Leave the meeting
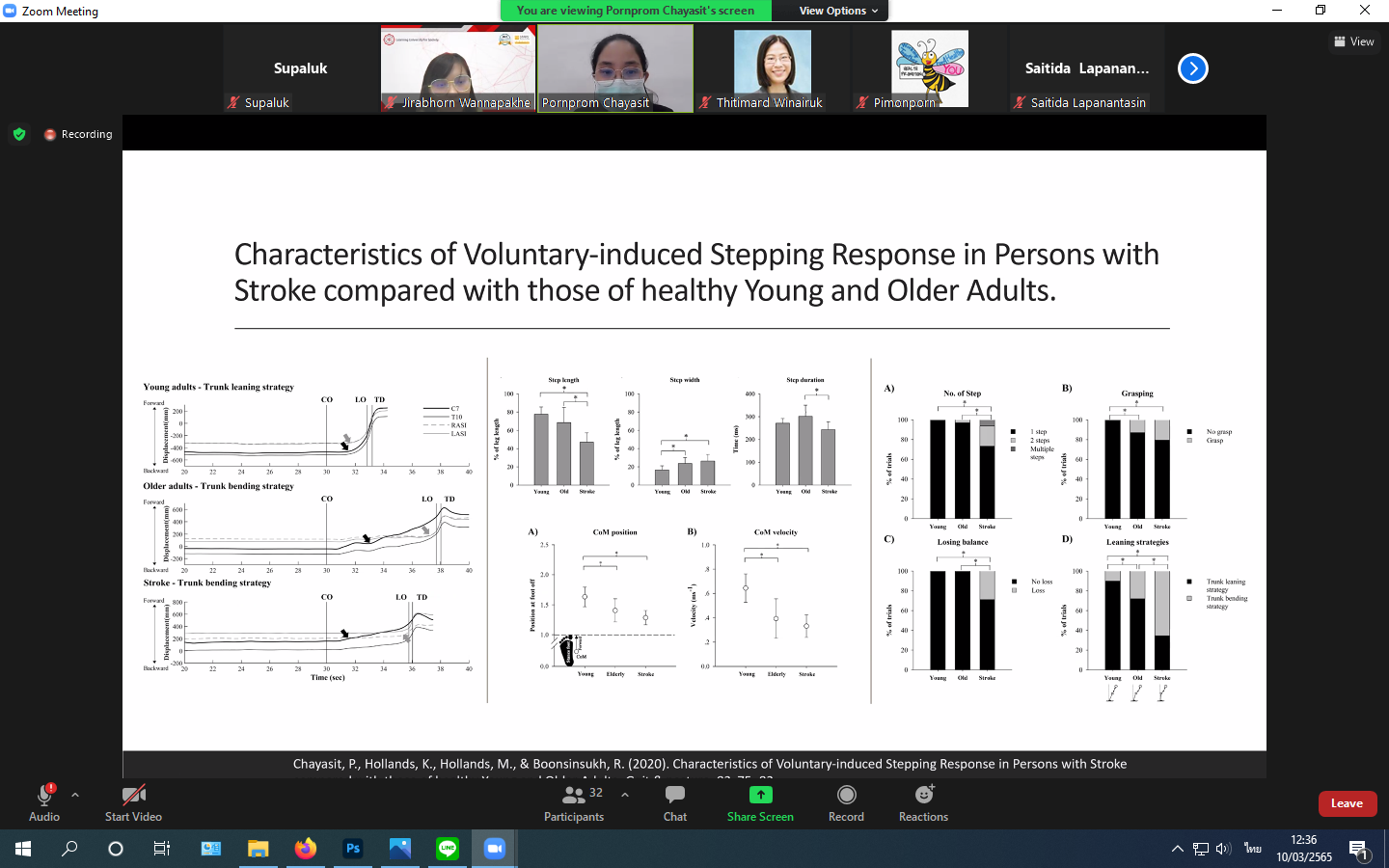 [1347, 803]
